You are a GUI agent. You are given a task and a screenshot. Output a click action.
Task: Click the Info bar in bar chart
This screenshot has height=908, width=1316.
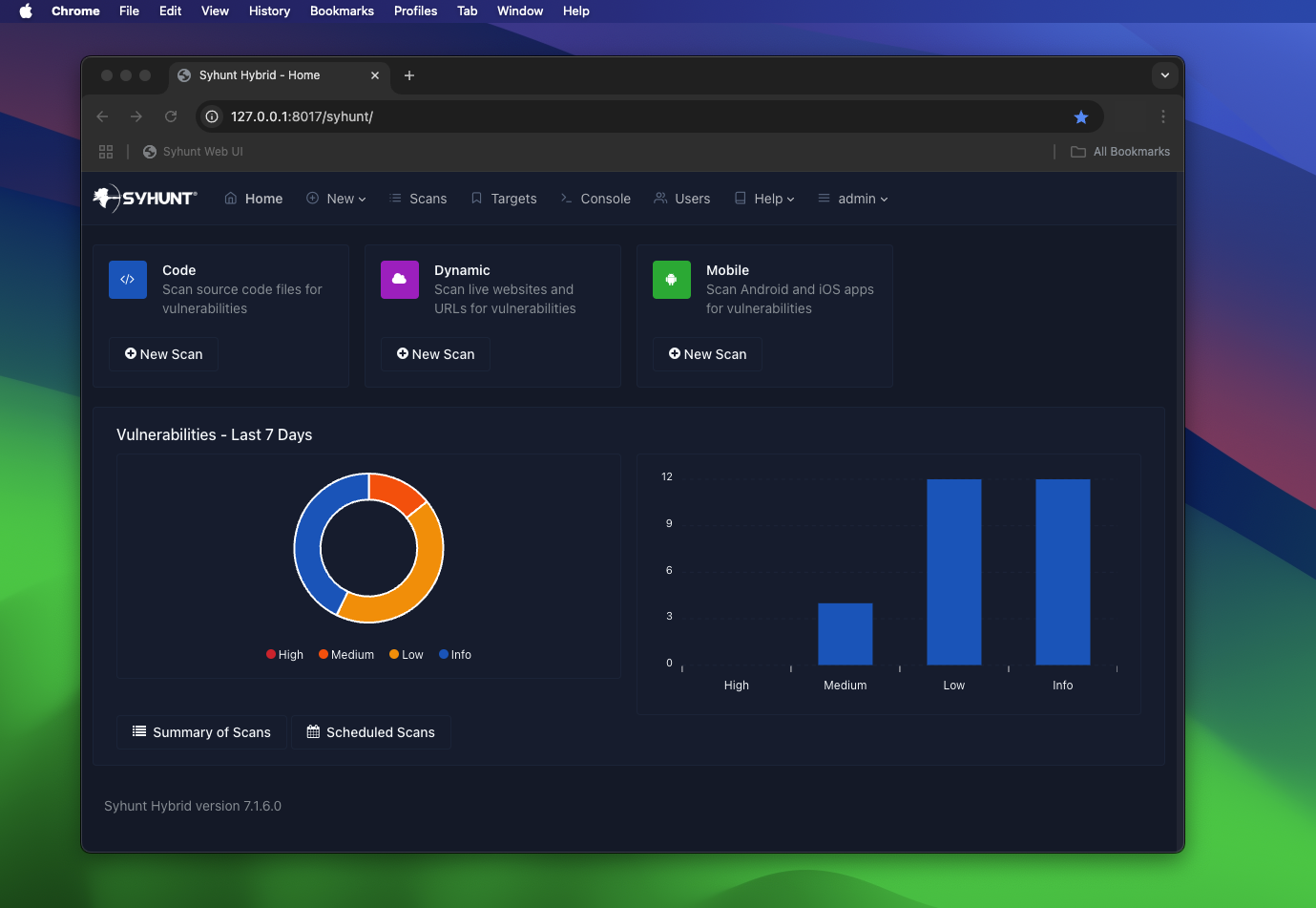pos(1063,572)
